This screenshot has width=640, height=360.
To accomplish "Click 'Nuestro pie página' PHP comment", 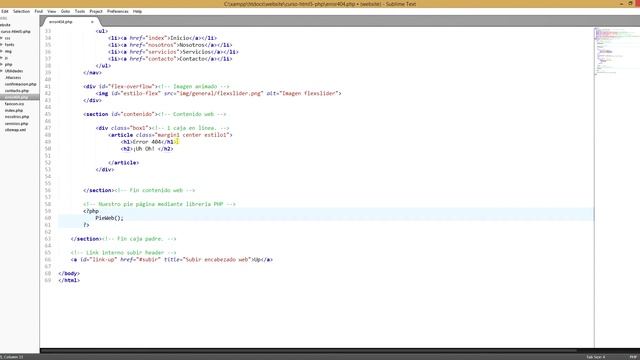I will coord(160,204).
